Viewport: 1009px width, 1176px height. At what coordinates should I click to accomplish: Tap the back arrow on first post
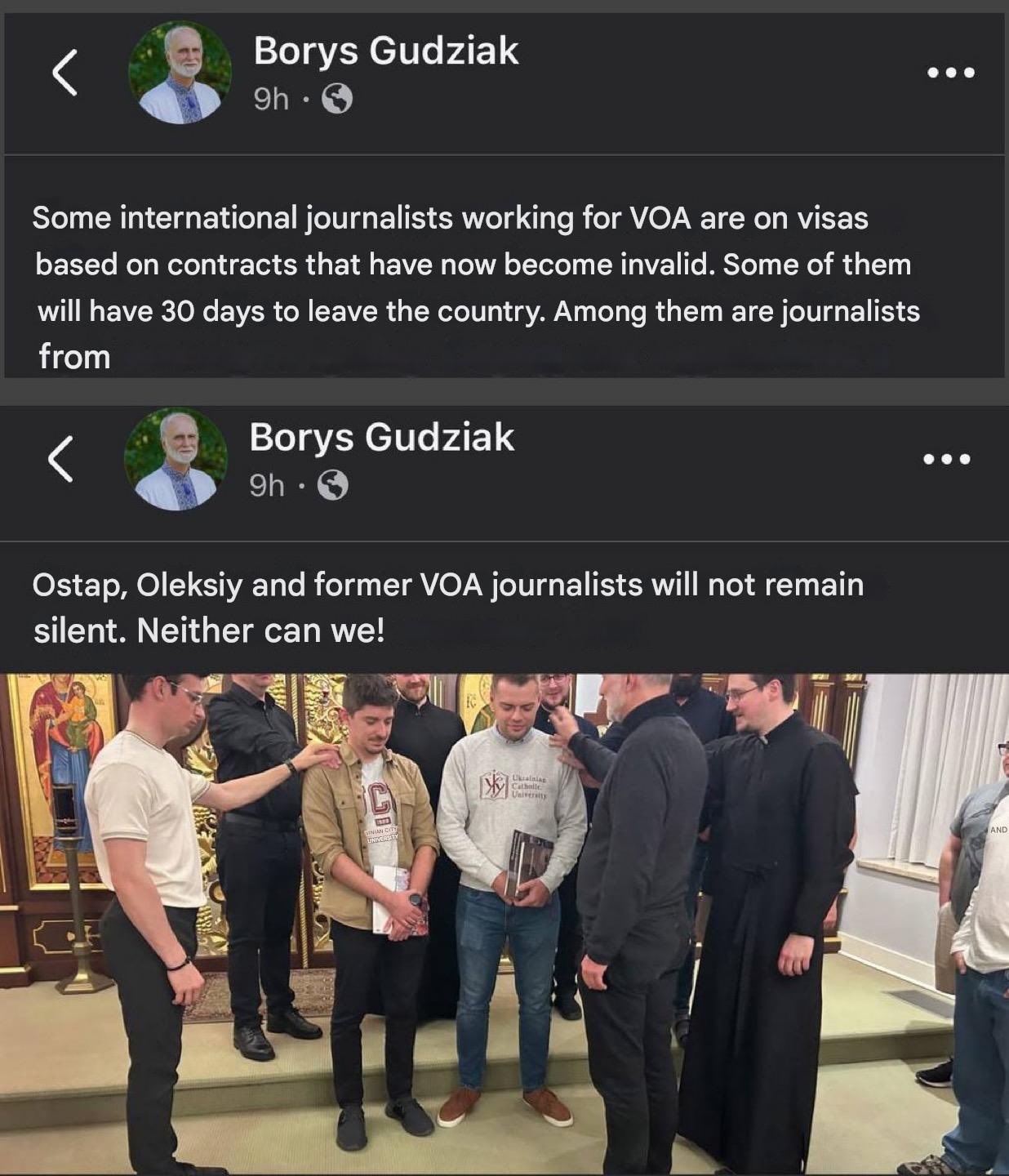pos(64,72)
